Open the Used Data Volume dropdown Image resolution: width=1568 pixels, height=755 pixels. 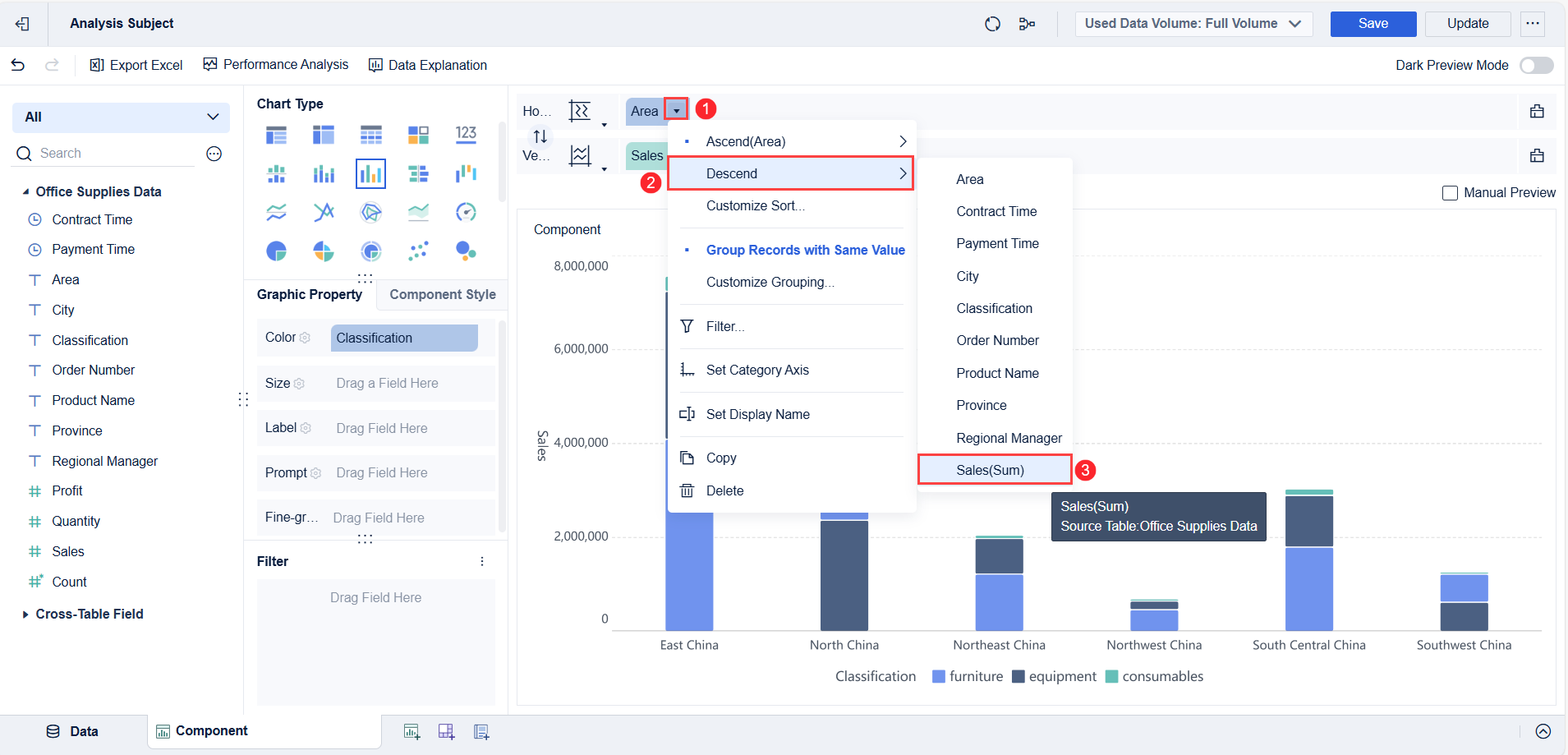click(x=1193, y=24)
